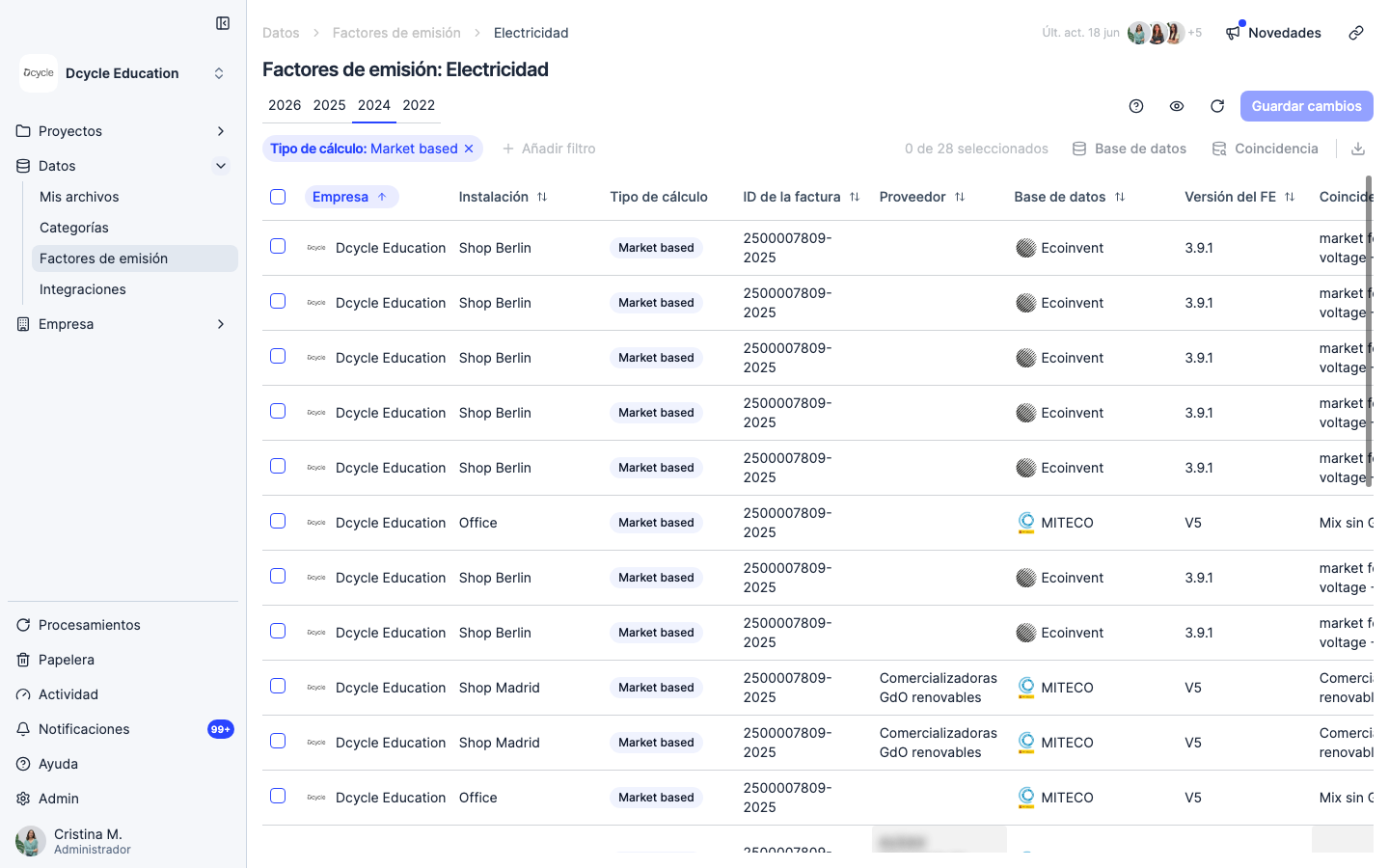Click MITECO logo in first Shop Madrid row

pyautogui.click(x=1025, y=688)
